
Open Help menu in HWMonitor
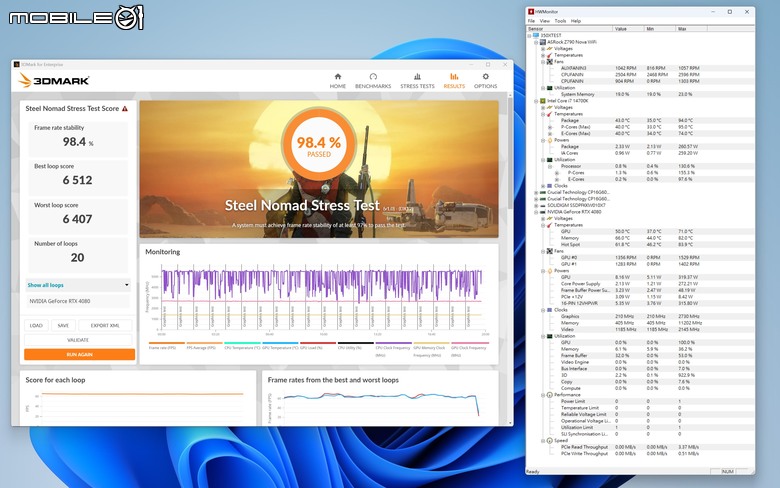(x=576, y=21)
